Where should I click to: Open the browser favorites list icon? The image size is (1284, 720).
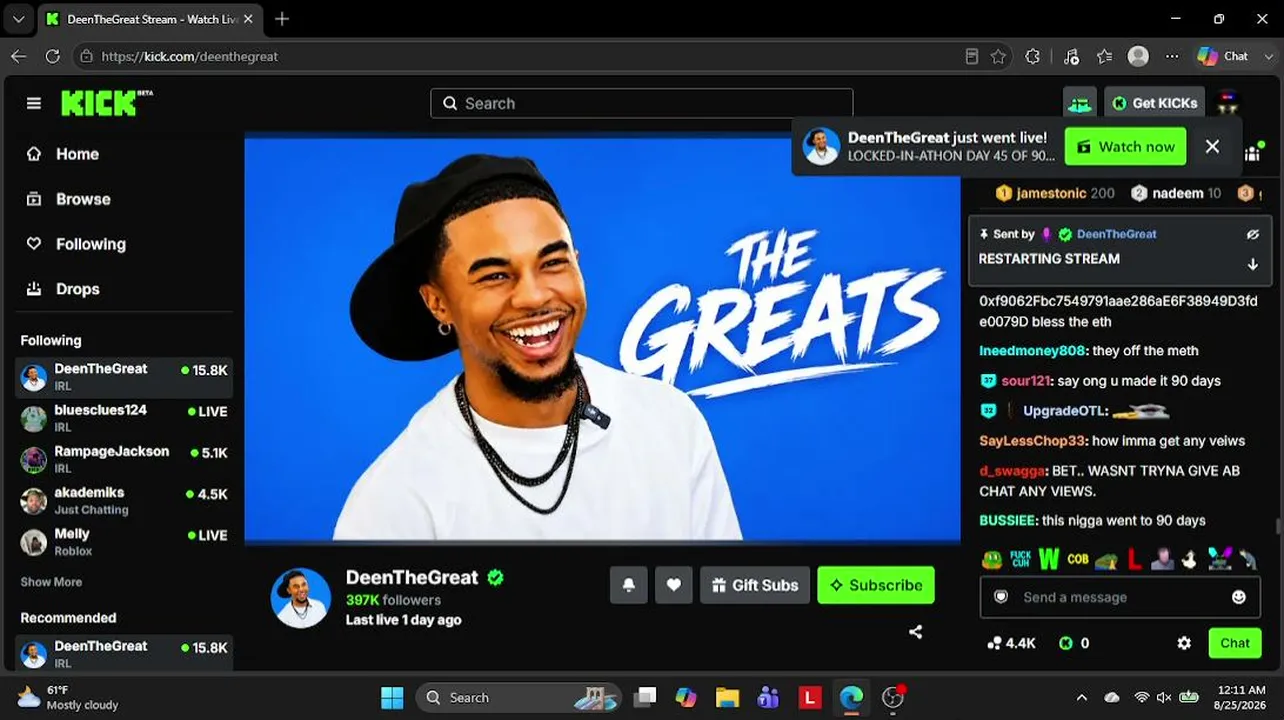click(x=1104, y=57)
